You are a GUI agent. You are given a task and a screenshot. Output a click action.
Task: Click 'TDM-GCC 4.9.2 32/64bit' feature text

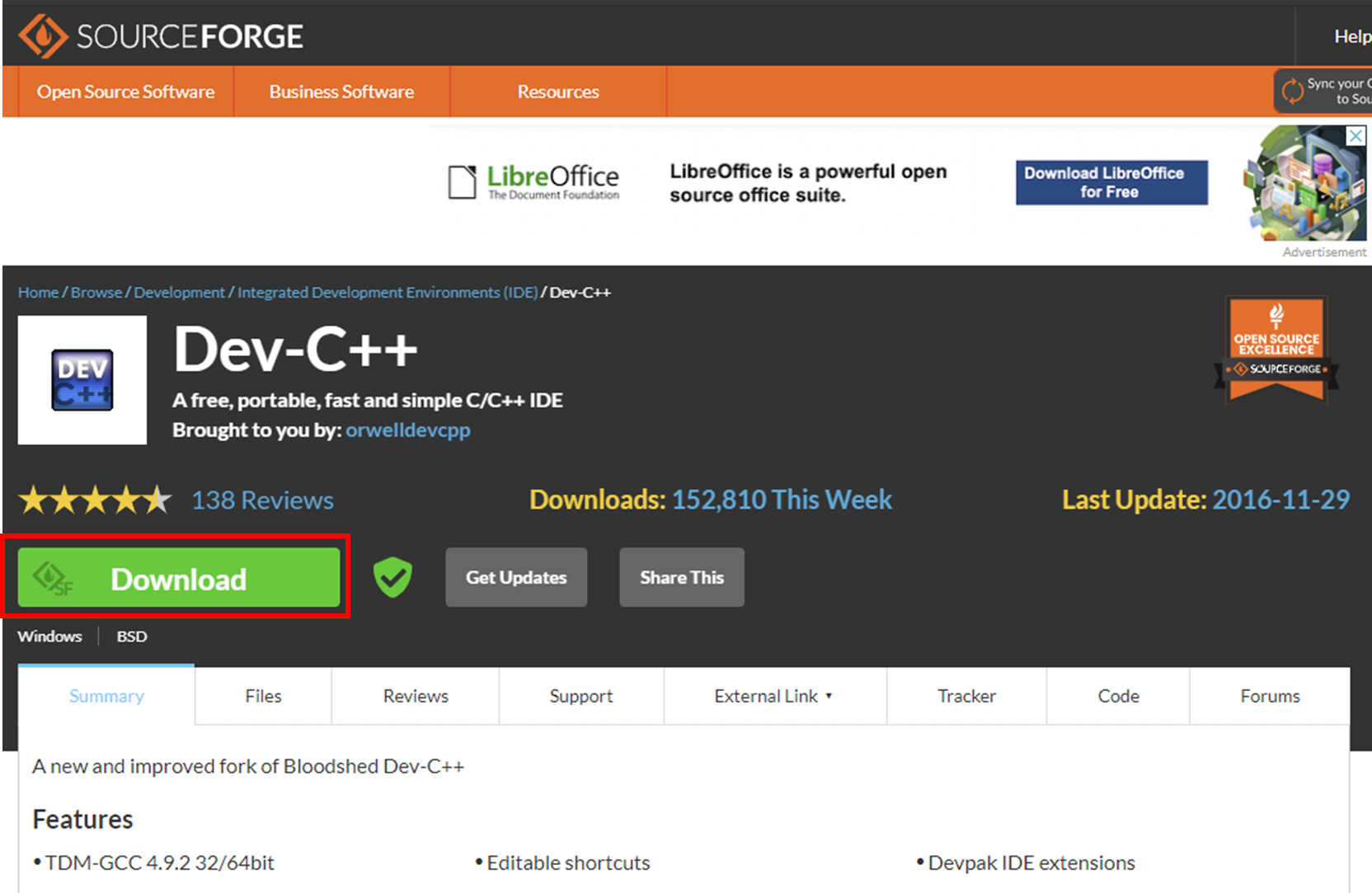pyautogui.click(x=159, y=862)
